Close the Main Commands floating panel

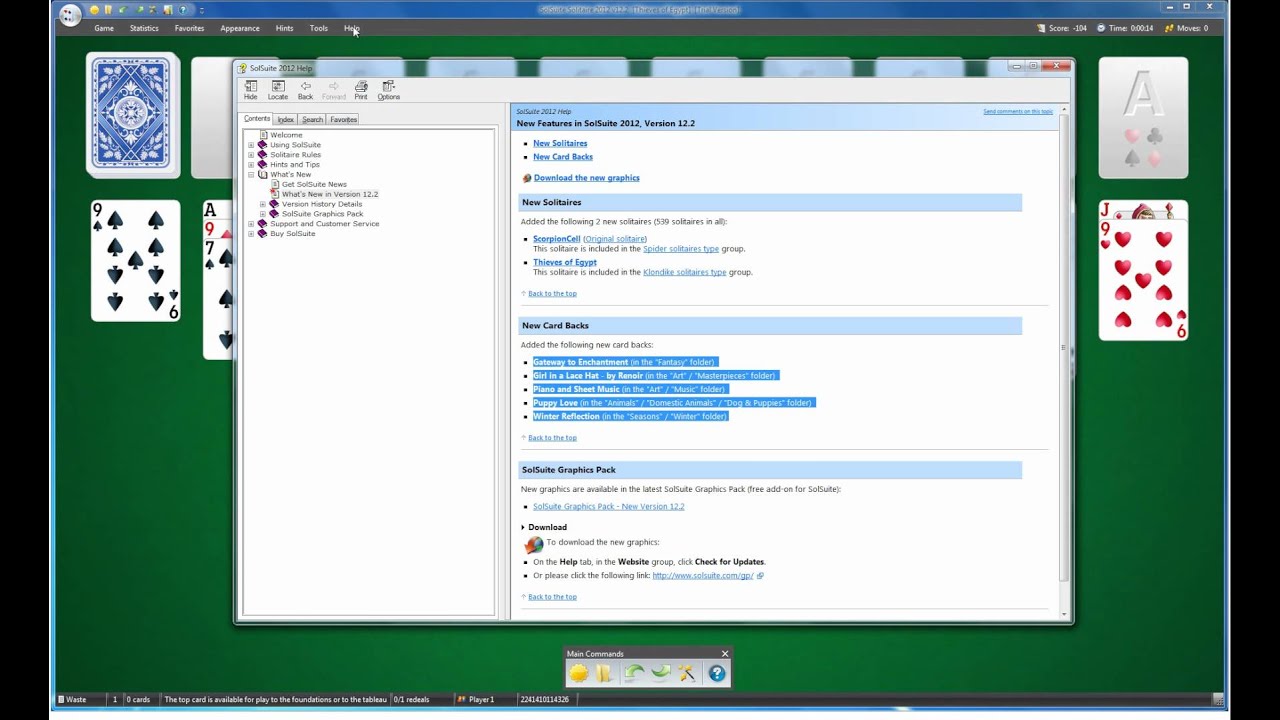pos(725,654)
